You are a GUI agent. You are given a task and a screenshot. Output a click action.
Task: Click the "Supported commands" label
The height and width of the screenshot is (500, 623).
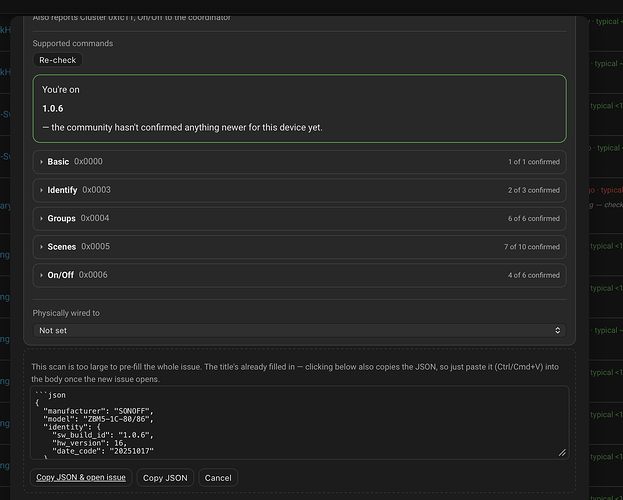tap(73, 43)
